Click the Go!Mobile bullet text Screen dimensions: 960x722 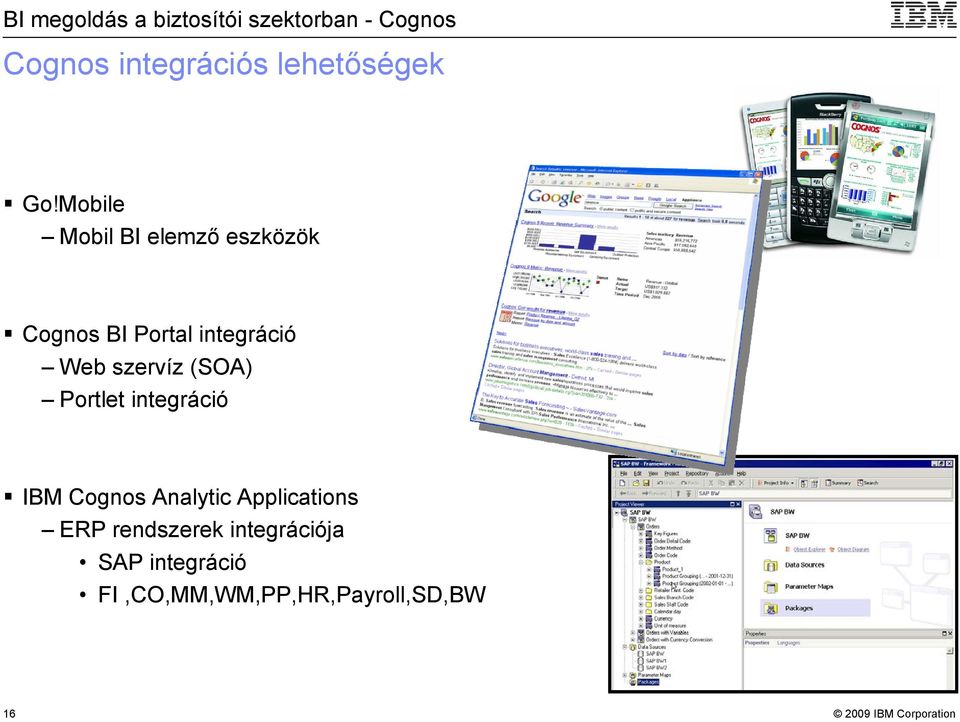[x=73, y=204]
